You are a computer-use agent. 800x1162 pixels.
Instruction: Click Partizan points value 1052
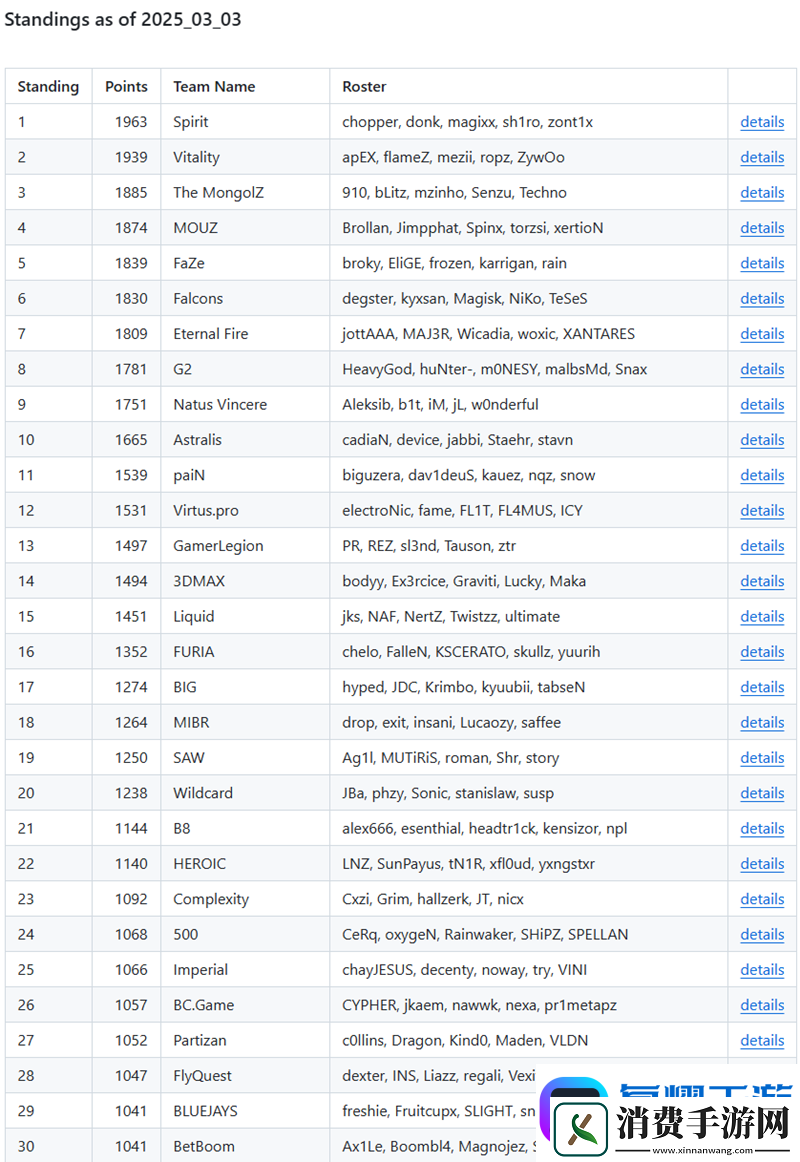[131, 1040]
